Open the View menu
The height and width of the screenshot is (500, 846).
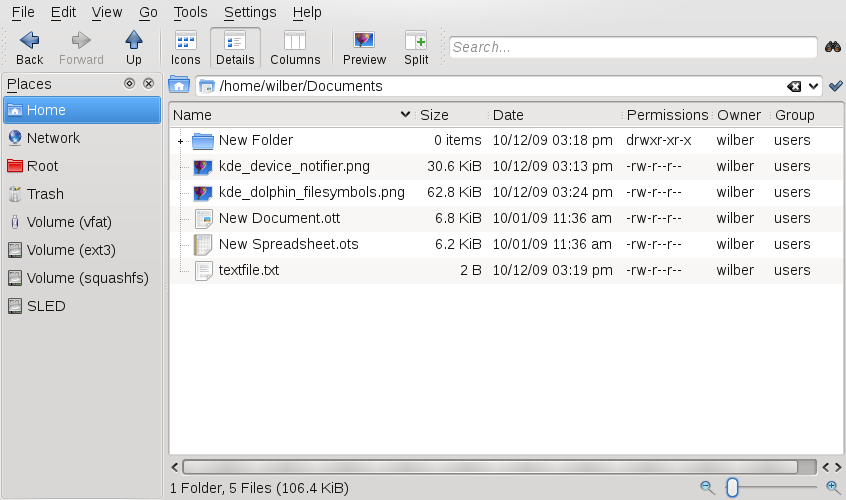(x=107, y=12)
